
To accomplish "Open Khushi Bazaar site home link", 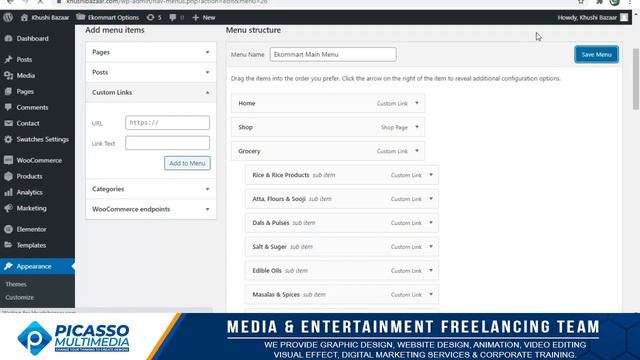I will pos(45,18).
